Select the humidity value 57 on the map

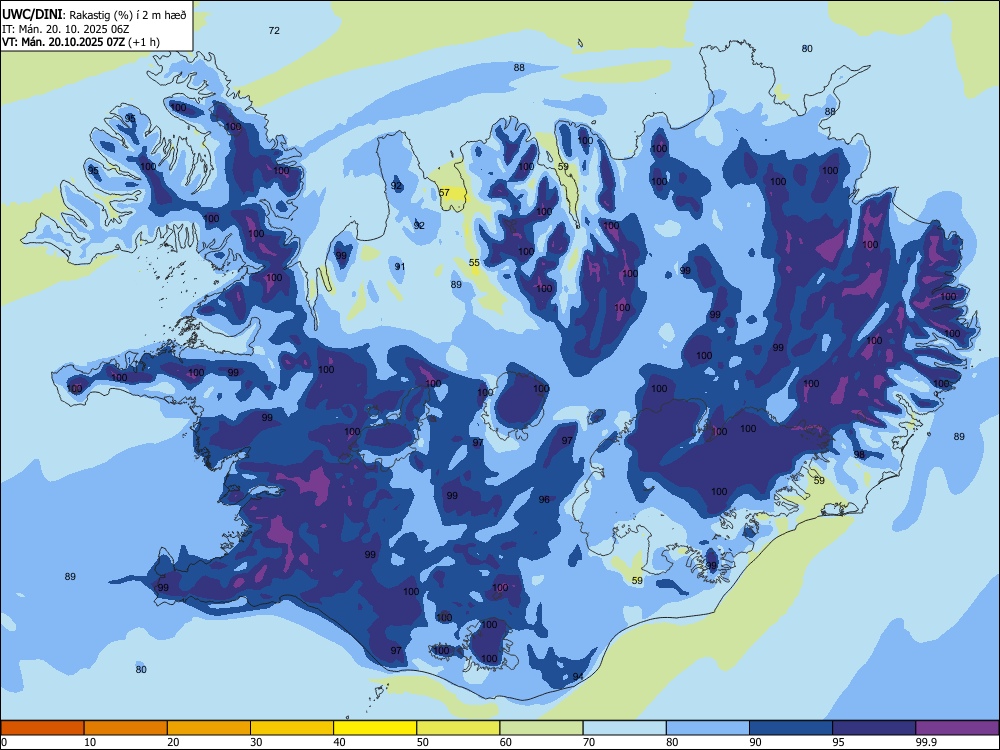pos(445,192)
